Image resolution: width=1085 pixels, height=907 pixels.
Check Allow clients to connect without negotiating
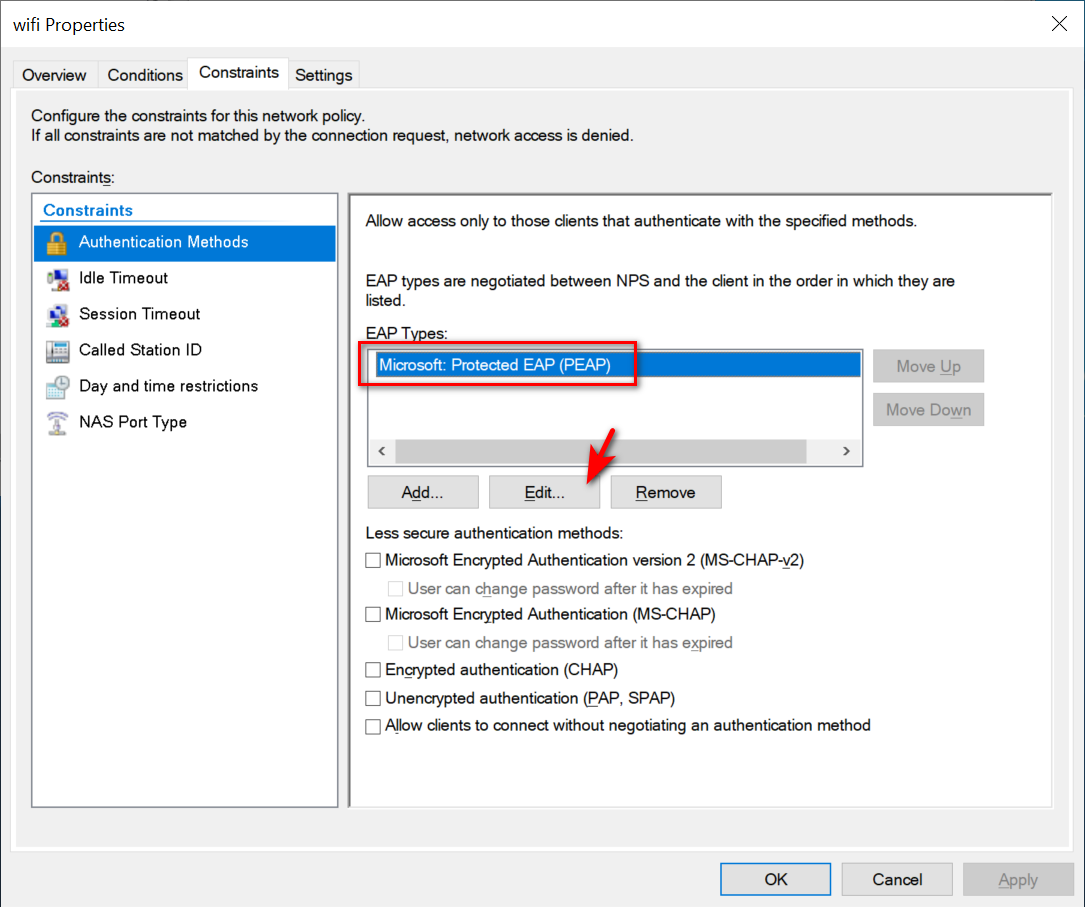tap(373, 726)
